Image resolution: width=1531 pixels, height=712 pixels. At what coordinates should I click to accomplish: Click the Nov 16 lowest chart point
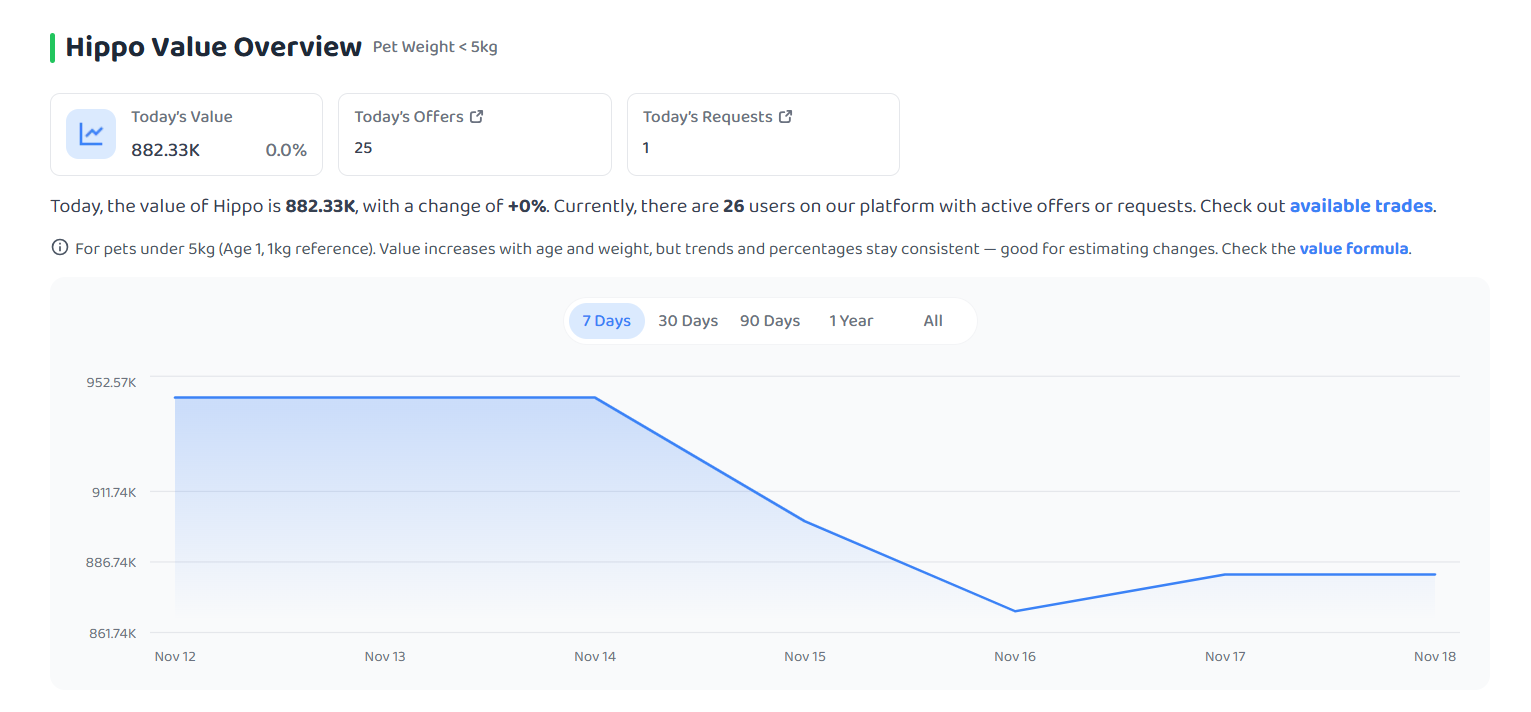(1015, 611)
